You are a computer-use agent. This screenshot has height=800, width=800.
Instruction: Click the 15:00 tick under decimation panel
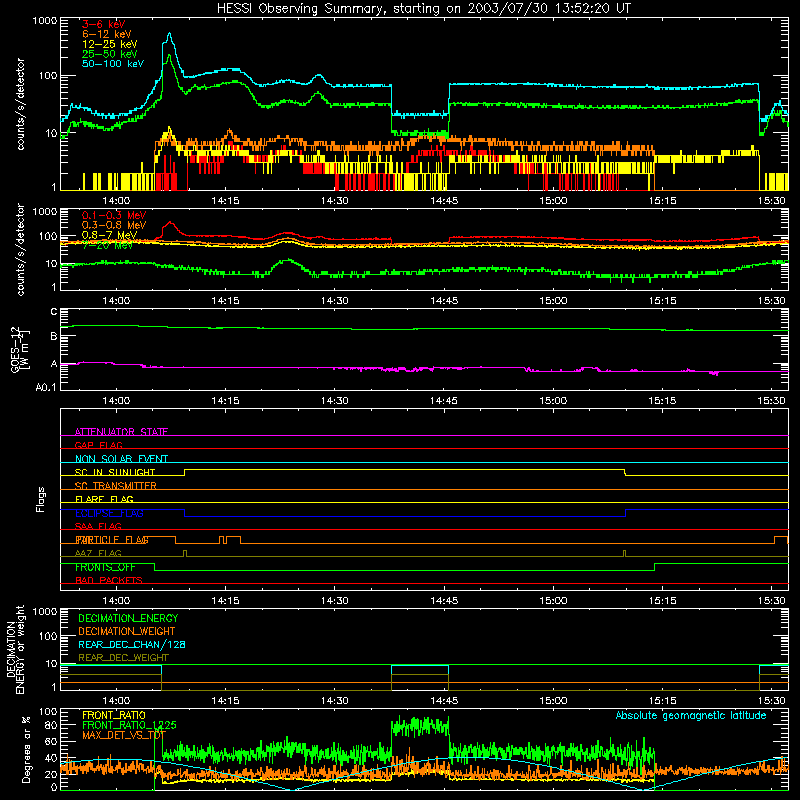point(553,701)
